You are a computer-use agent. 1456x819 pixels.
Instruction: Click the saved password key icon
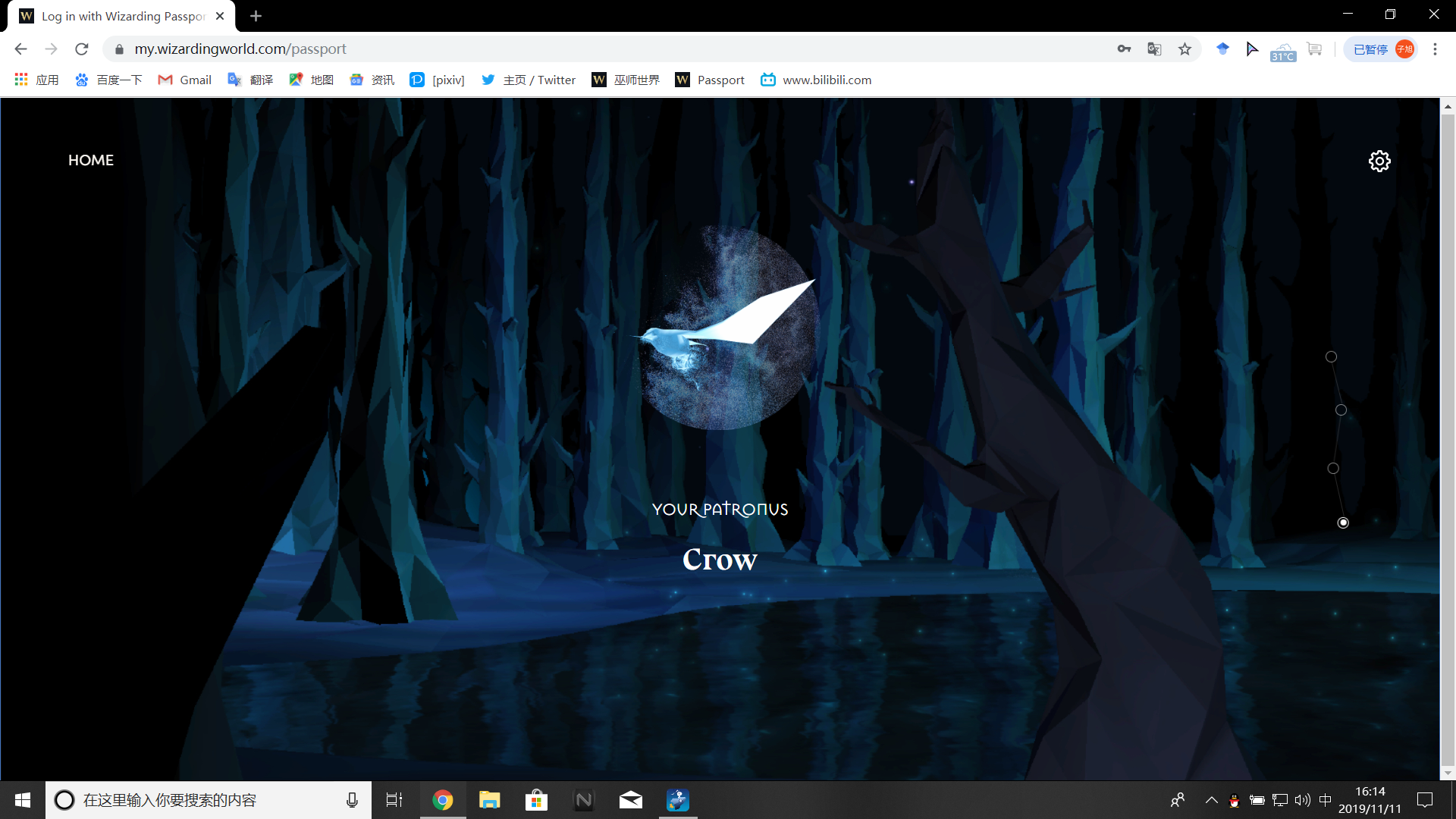1124,49
